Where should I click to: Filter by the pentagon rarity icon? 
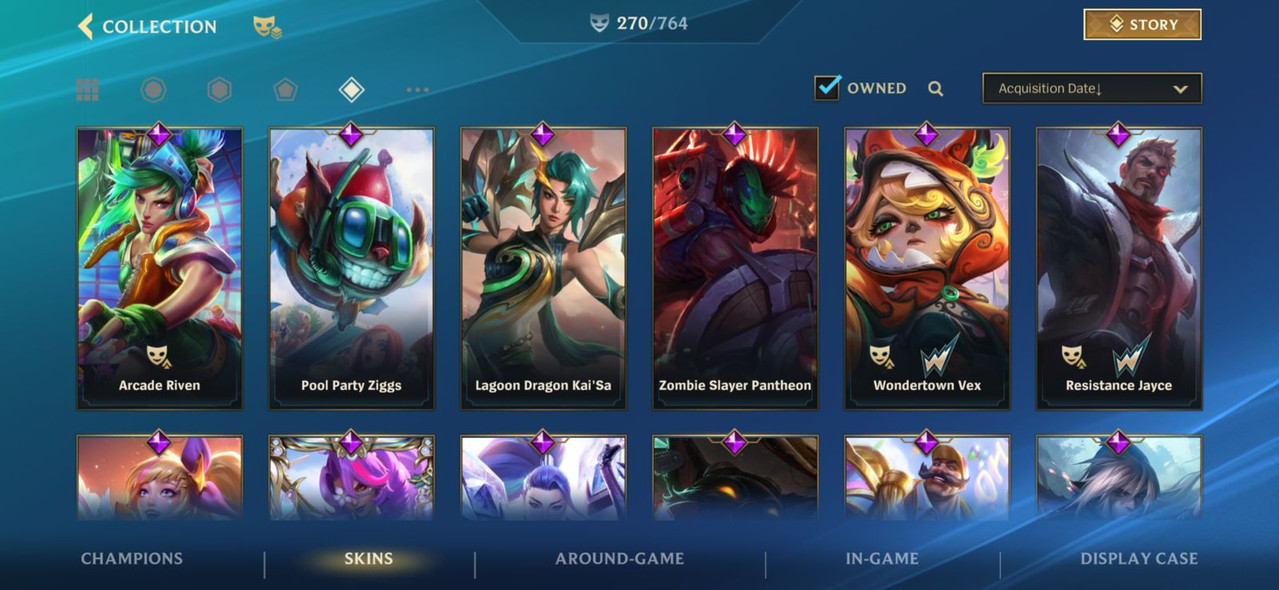(286, 90)
